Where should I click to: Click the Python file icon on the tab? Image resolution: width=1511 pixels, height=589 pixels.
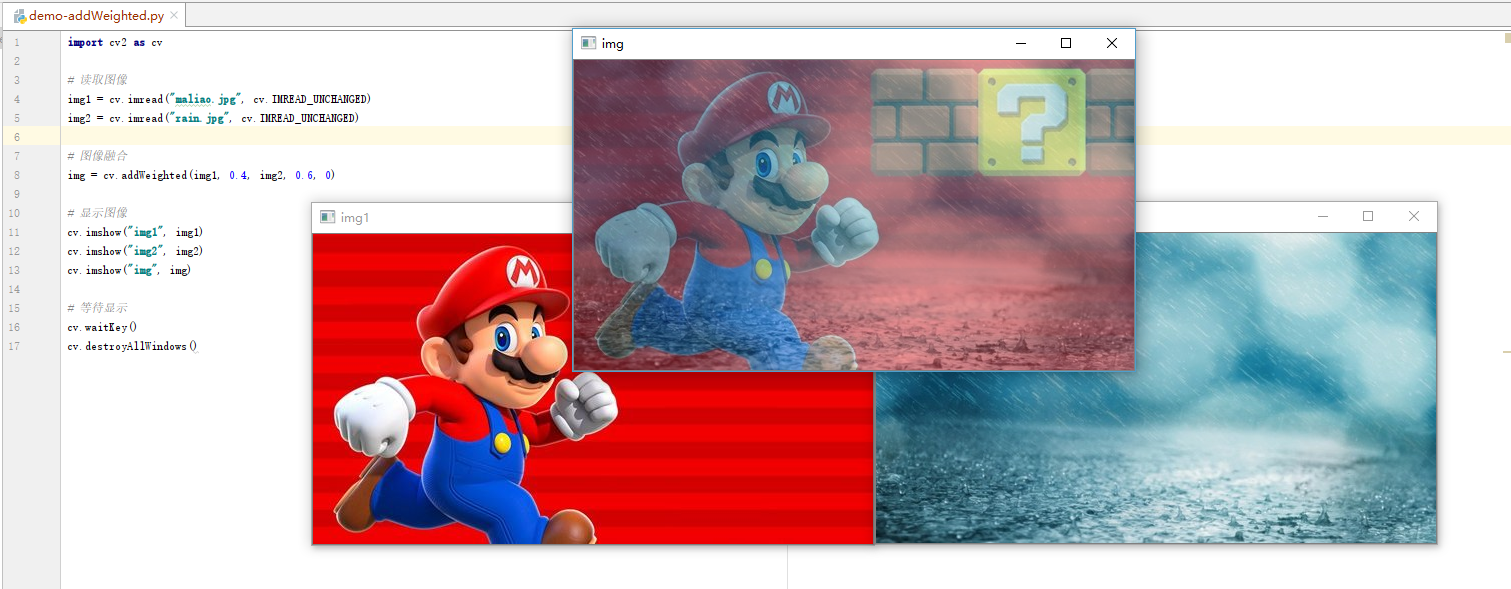[x=20, y=16]
